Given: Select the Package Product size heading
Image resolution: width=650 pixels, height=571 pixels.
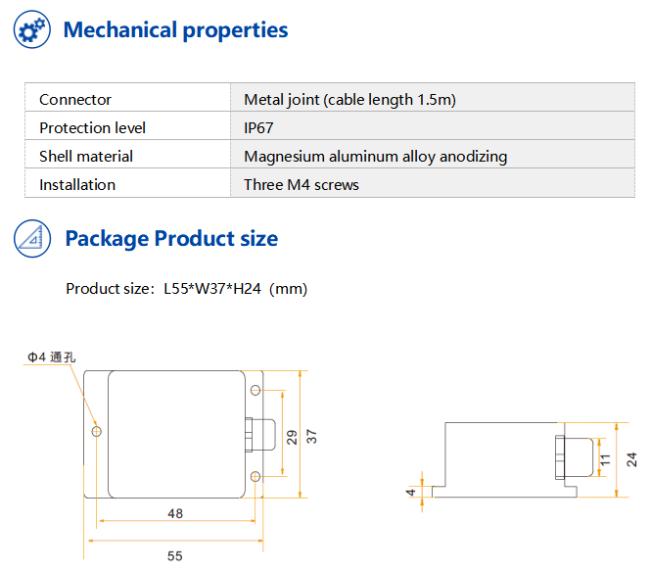Looking at the screenshot, I should pos(172,239).
